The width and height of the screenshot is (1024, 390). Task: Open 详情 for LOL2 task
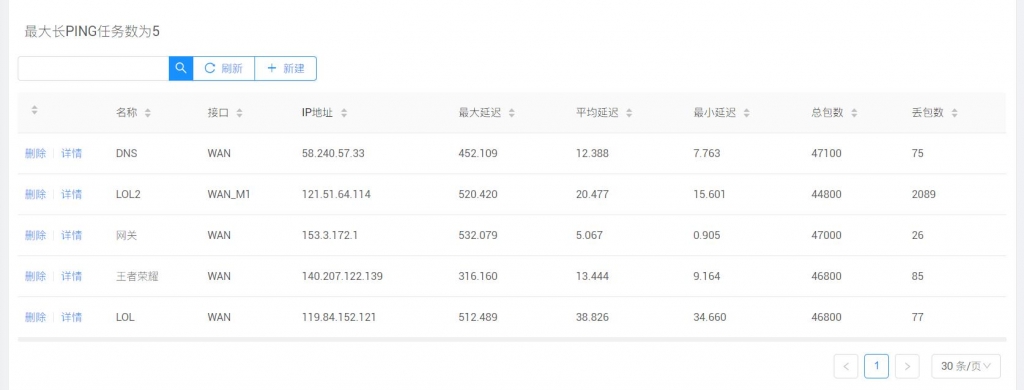point(72,195)
